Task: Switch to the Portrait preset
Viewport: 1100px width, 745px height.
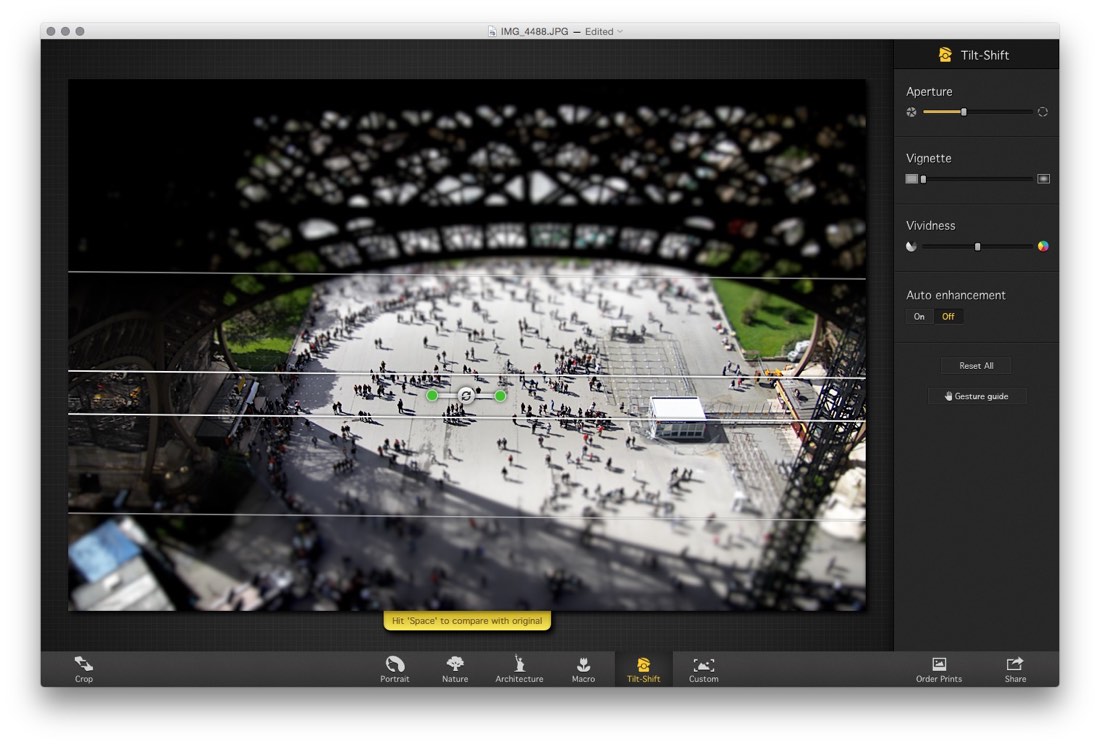Action: (x=394, y=669)
